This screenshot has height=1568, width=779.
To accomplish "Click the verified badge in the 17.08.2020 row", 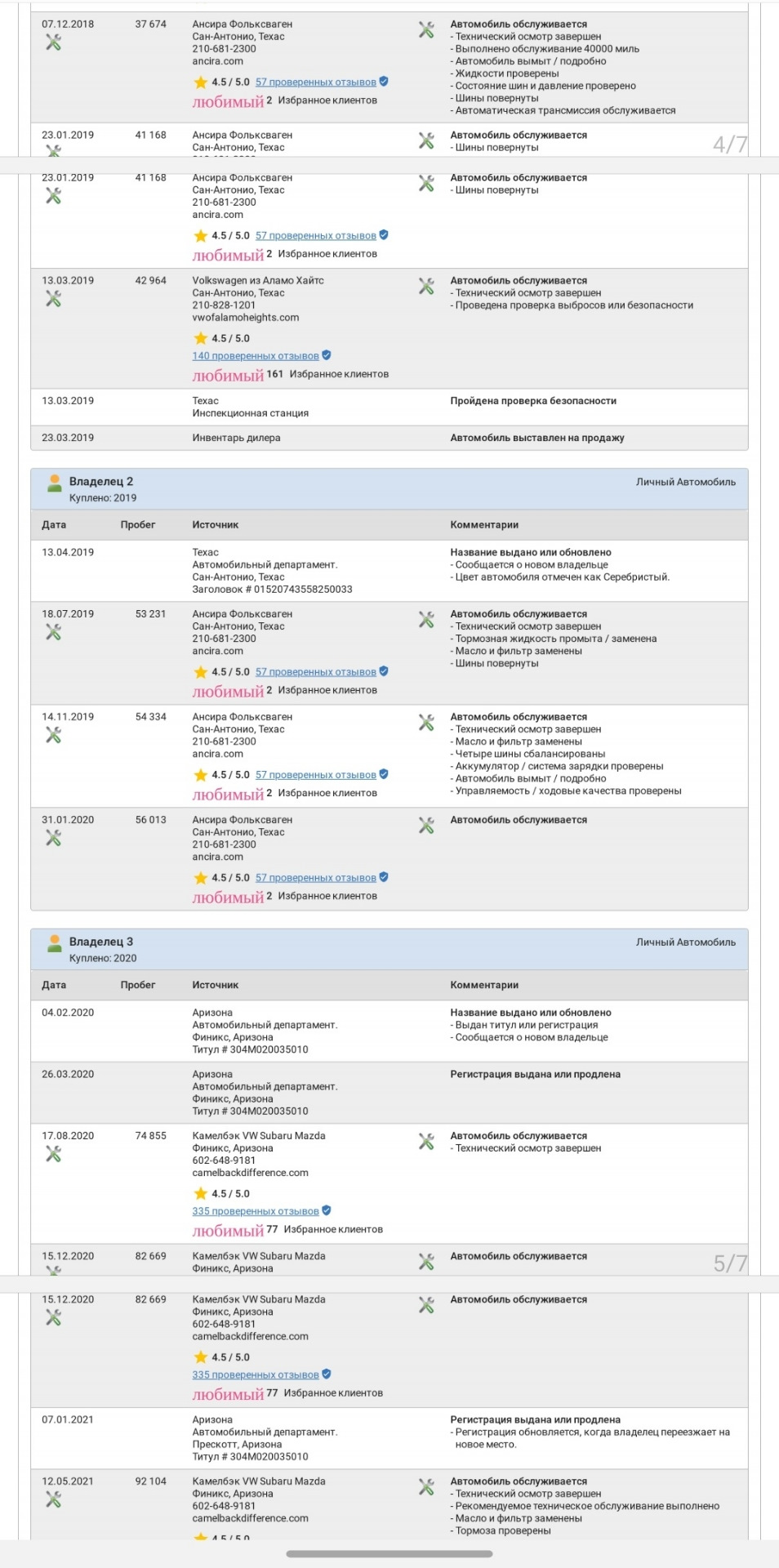I will pyautogui.click(x=327, y=1210).
